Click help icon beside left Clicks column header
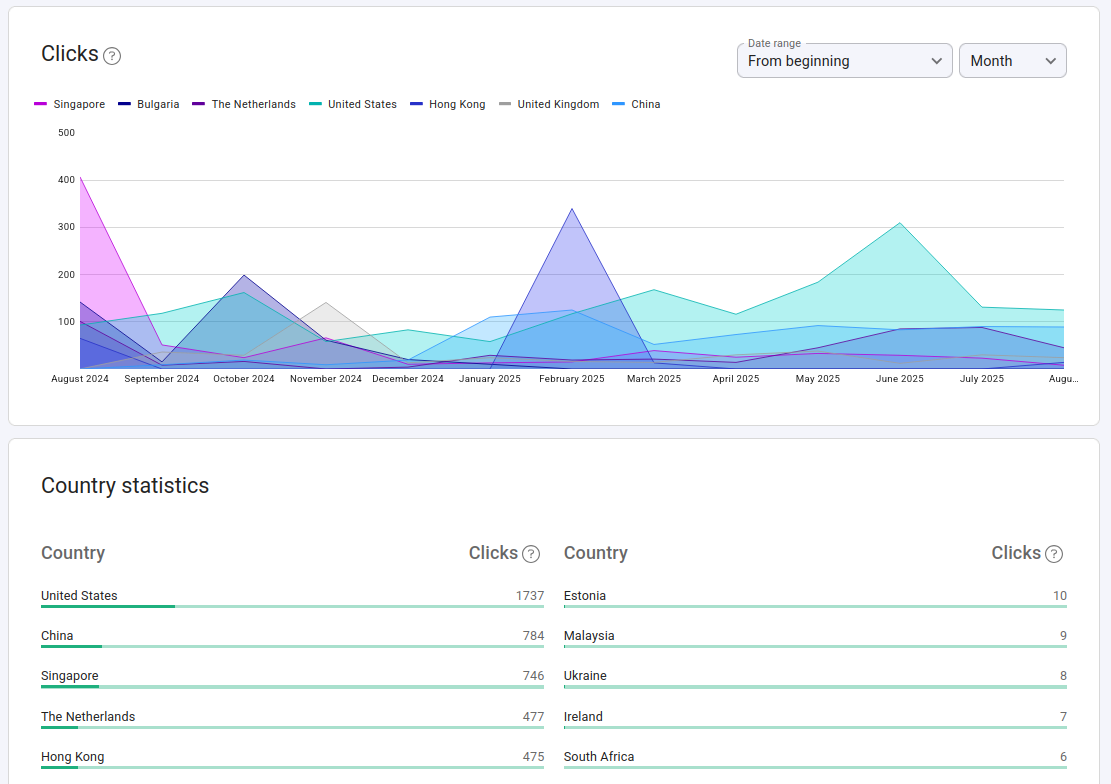 [531, 554]
